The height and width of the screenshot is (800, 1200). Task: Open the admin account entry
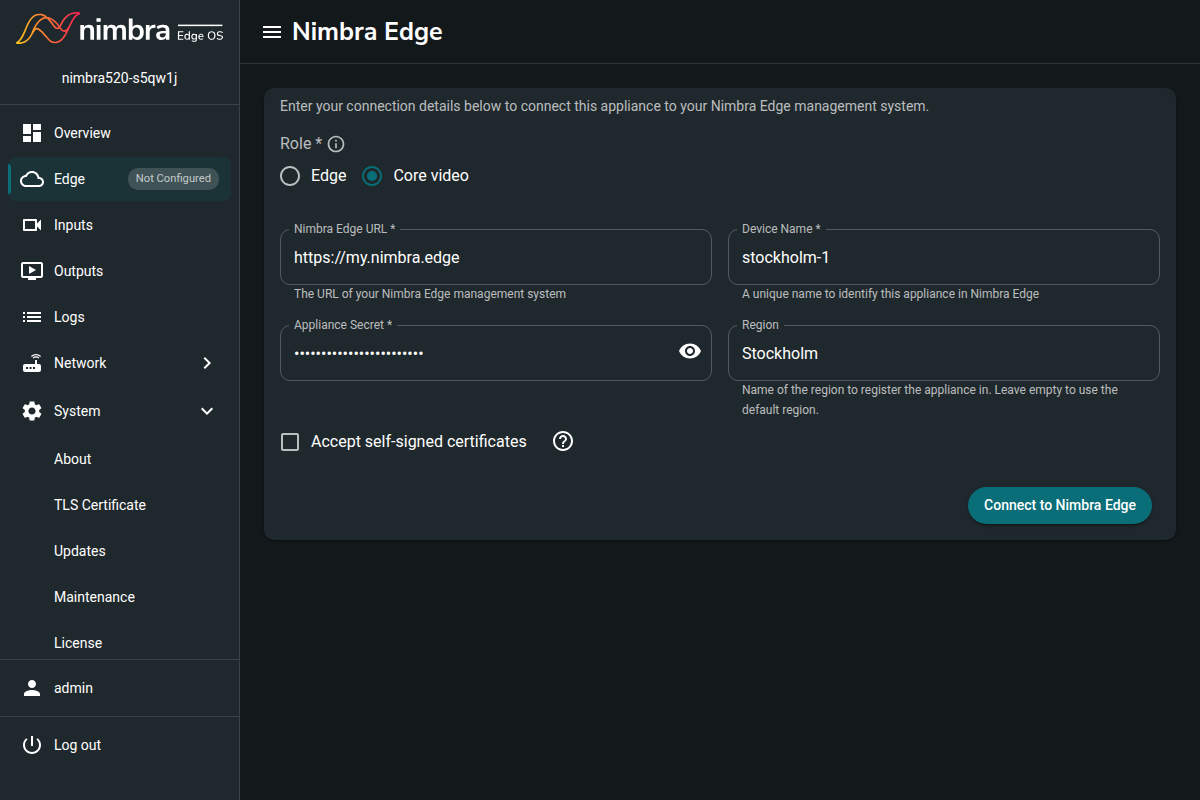click(120, 688)
